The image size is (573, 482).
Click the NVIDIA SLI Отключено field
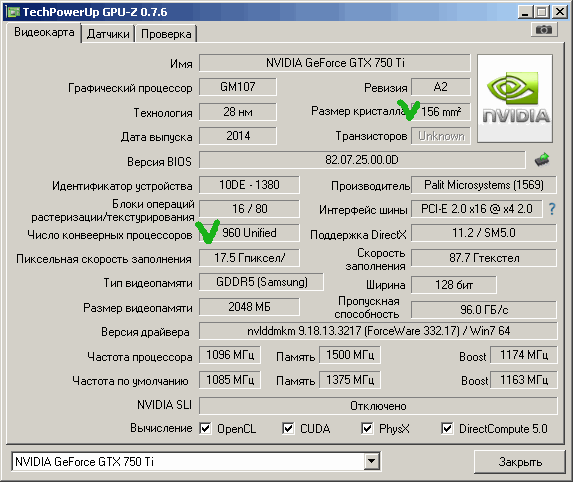(378, 406)
